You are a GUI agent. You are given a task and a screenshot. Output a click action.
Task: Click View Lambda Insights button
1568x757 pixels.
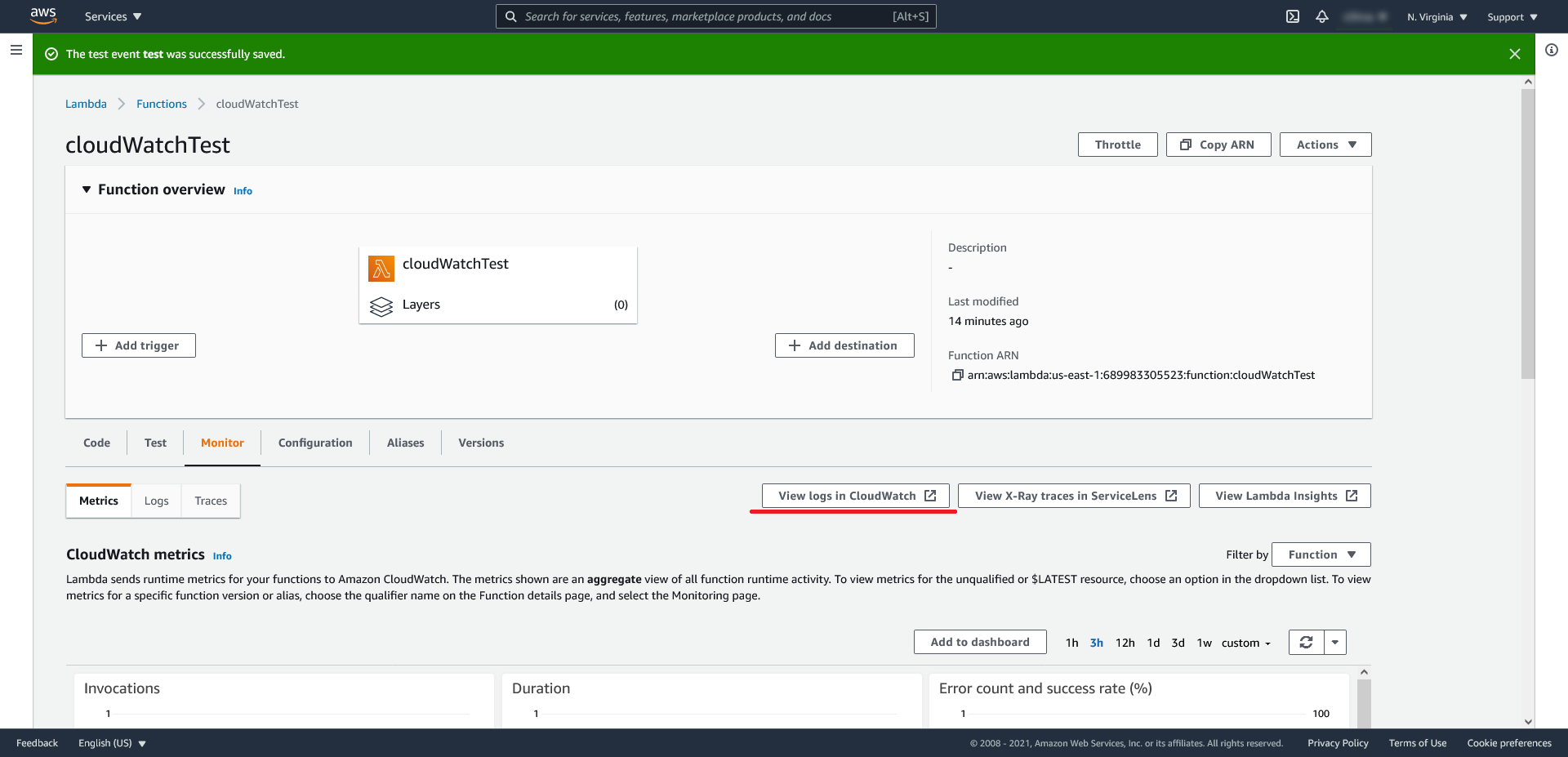pyautogui.click(x=1285, y=496)
